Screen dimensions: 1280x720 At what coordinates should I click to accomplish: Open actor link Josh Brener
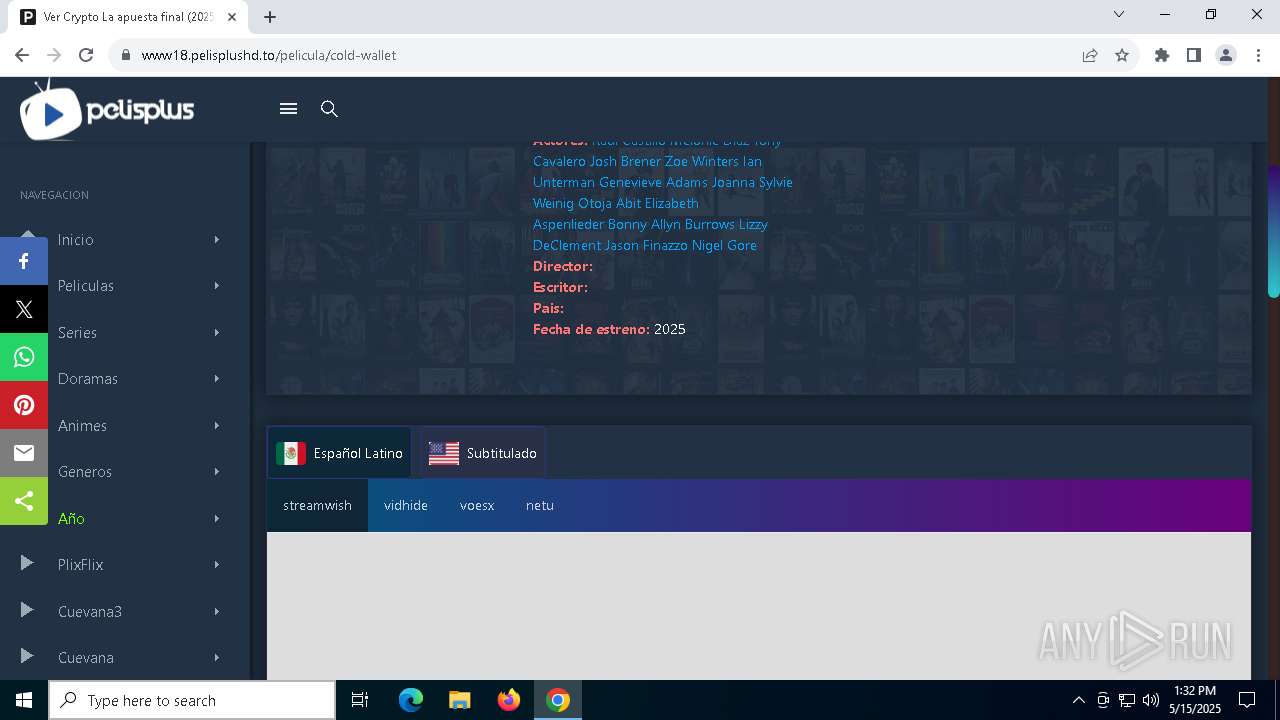pos(625,161)
